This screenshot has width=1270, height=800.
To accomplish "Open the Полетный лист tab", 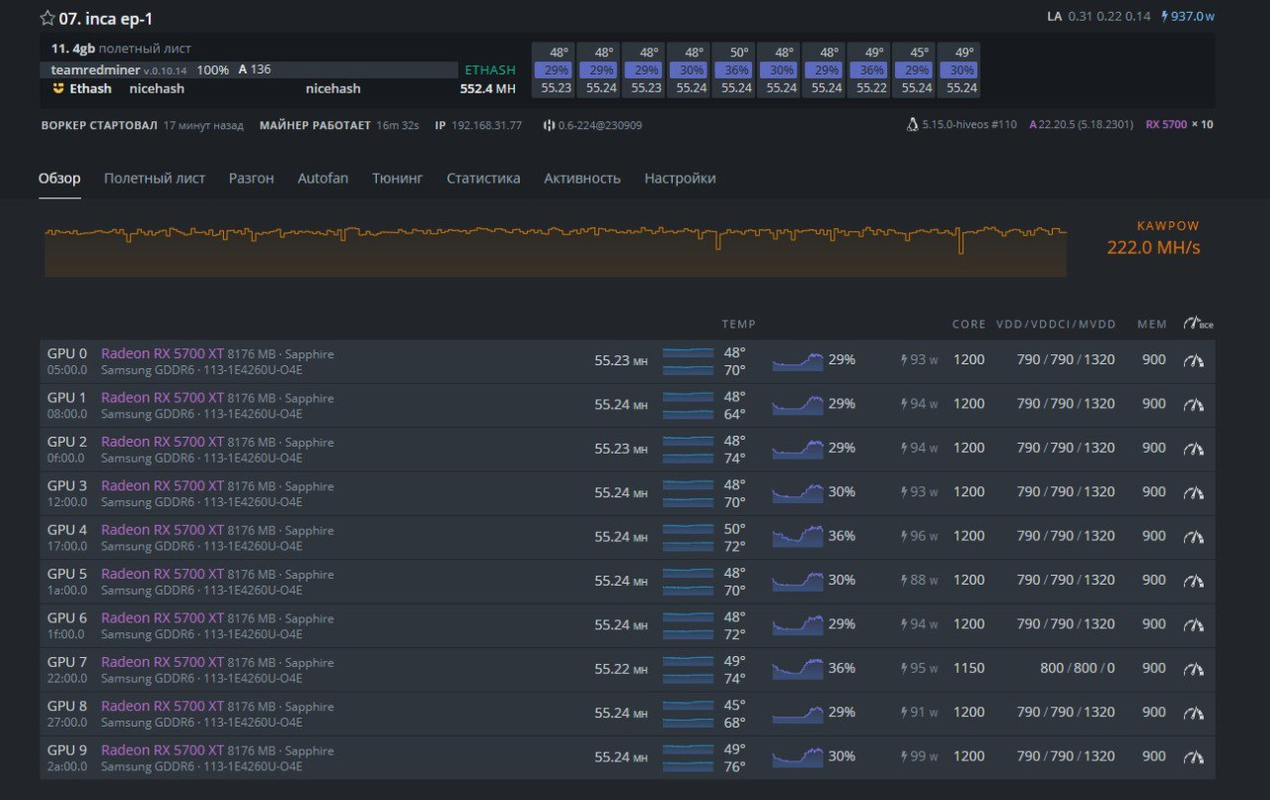I will point(154,178).
